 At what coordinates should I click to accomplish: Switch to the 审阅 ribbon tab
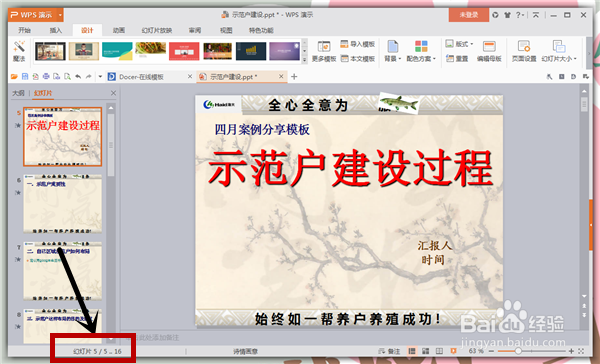click(x=195, y=30)
